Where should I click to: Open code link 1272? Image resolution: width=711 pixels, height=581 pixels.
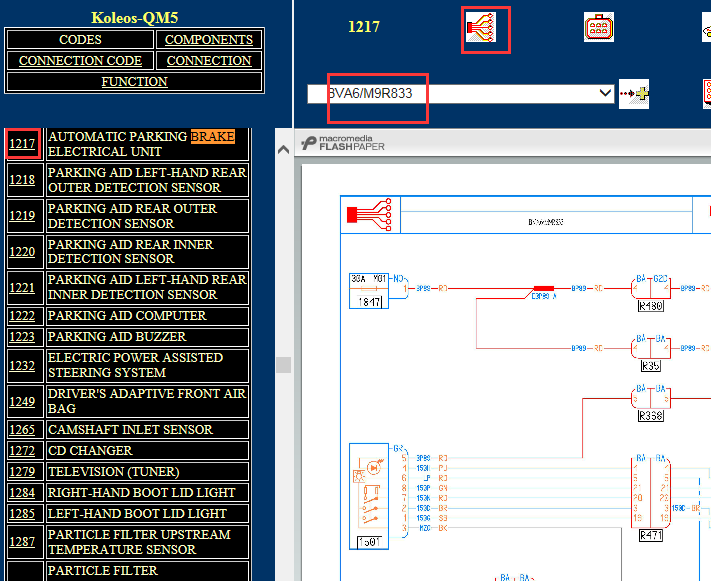tap(22, 450)
